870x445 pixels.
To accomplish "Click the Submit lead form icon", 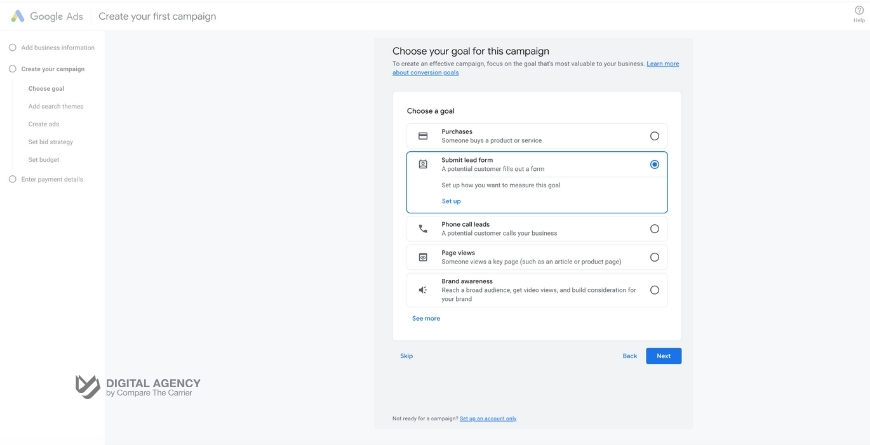I will pos(423,164).
